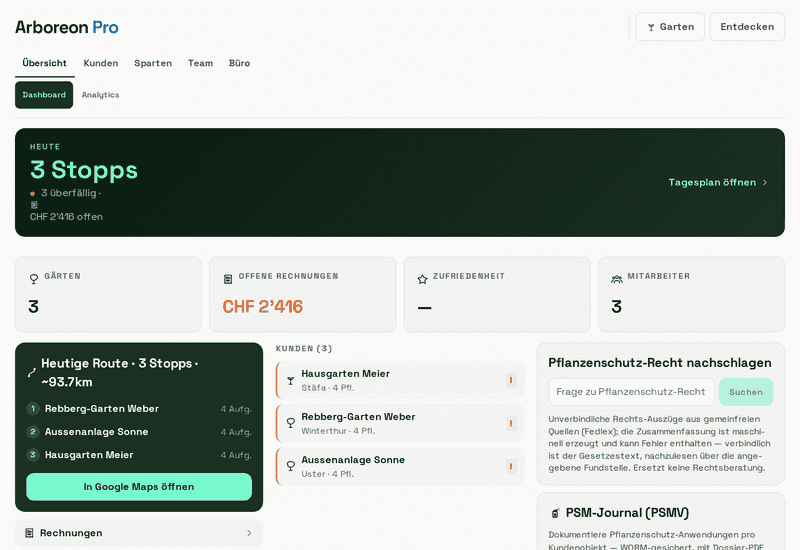Click the PSM-Journal (PSMV) heading
800x550 pixels.
[x=627, y=513]
